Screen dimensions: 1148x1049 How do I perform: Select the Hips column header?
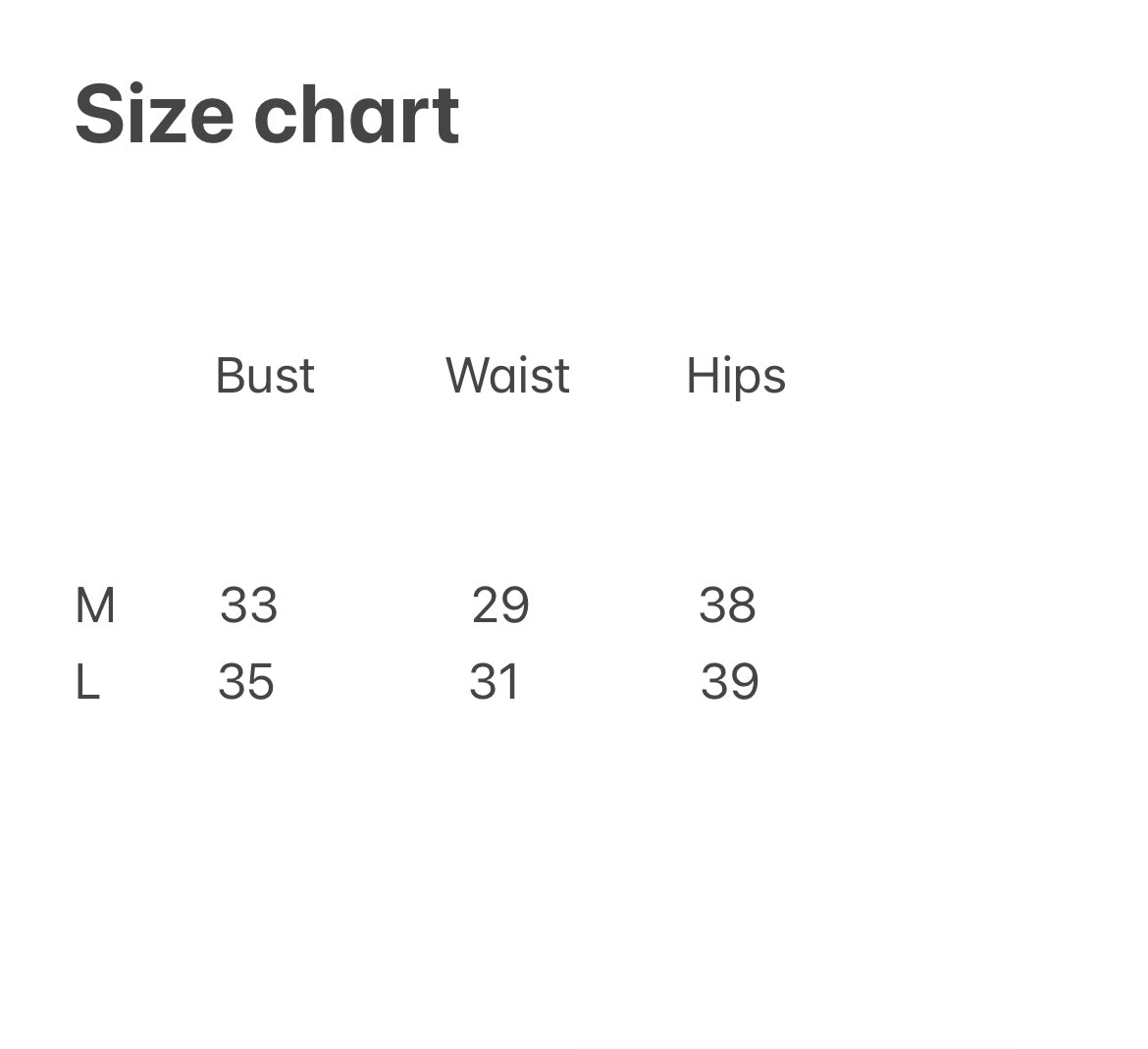pyautogui.click(x=736, y=377)
